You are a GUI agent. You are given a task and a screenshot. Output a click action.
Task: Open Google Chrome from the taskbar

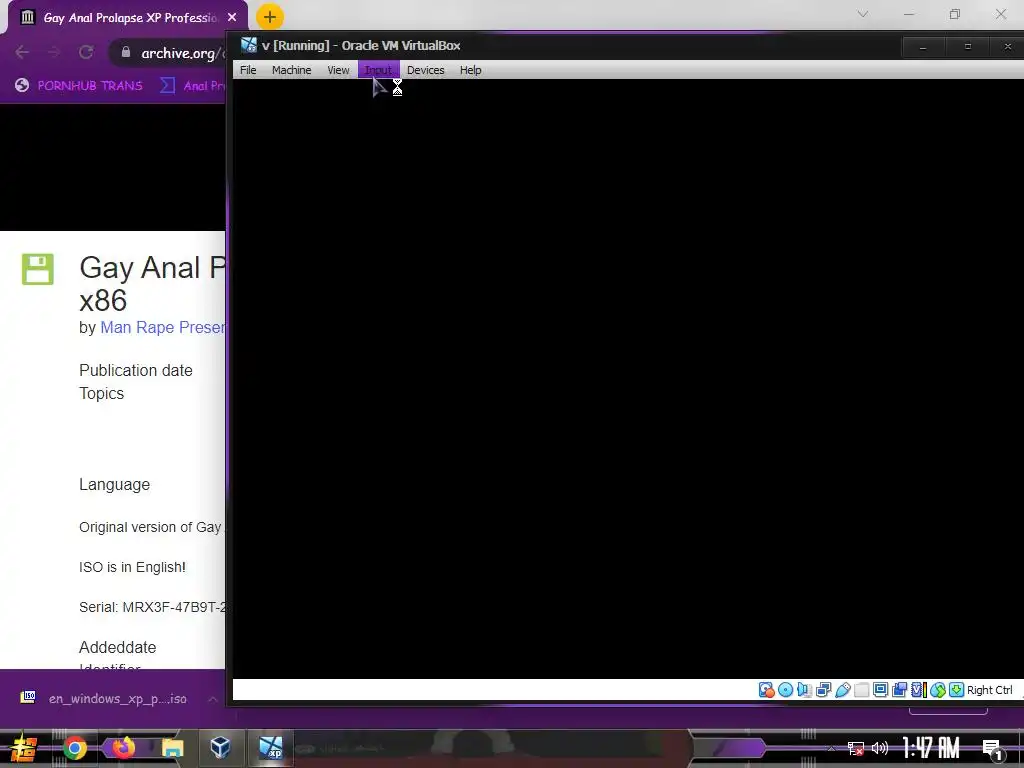[x=74, y=748]
